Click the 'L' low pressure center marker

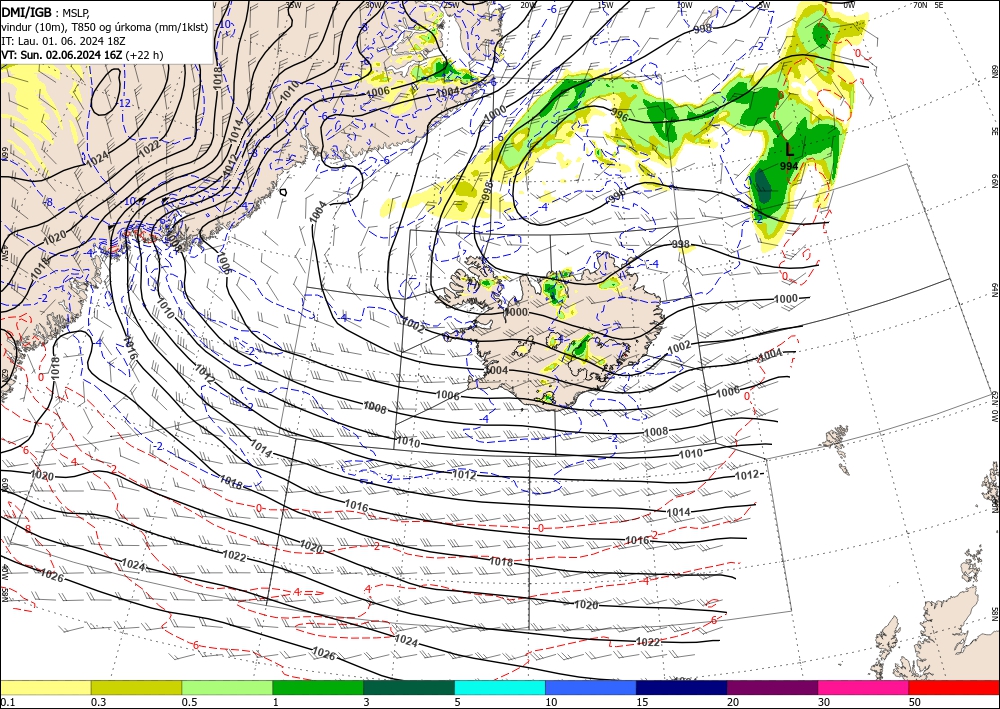point(790,150)
